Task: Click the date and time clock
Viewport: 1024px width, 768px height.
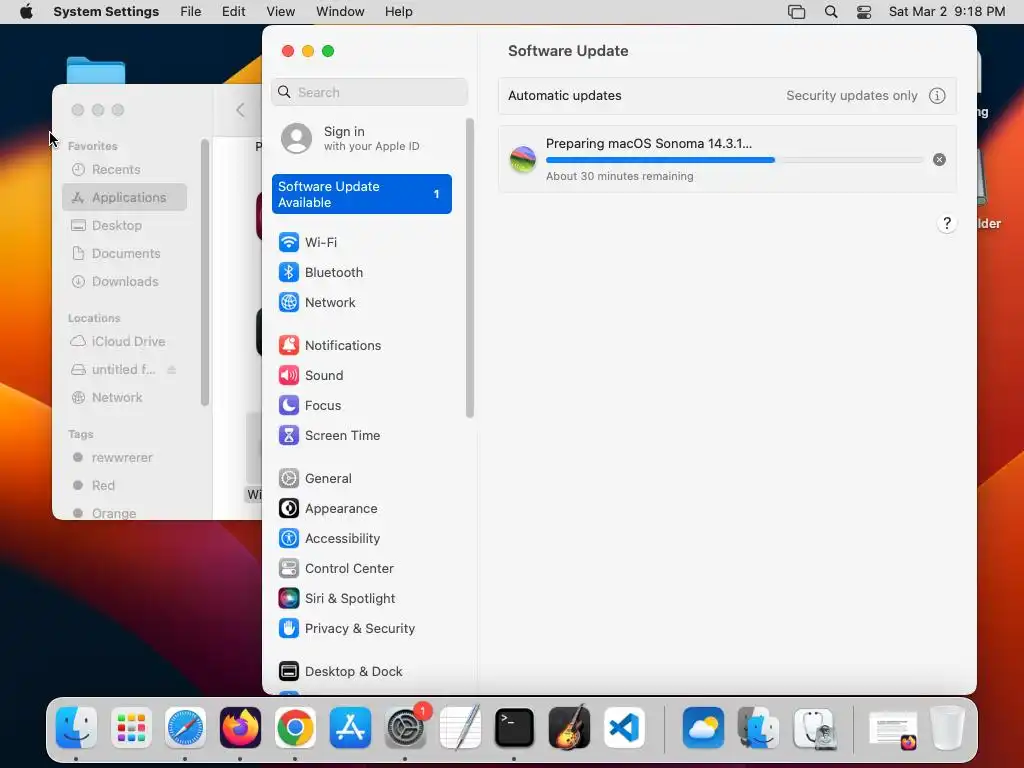Action: (x=946, y=12)
